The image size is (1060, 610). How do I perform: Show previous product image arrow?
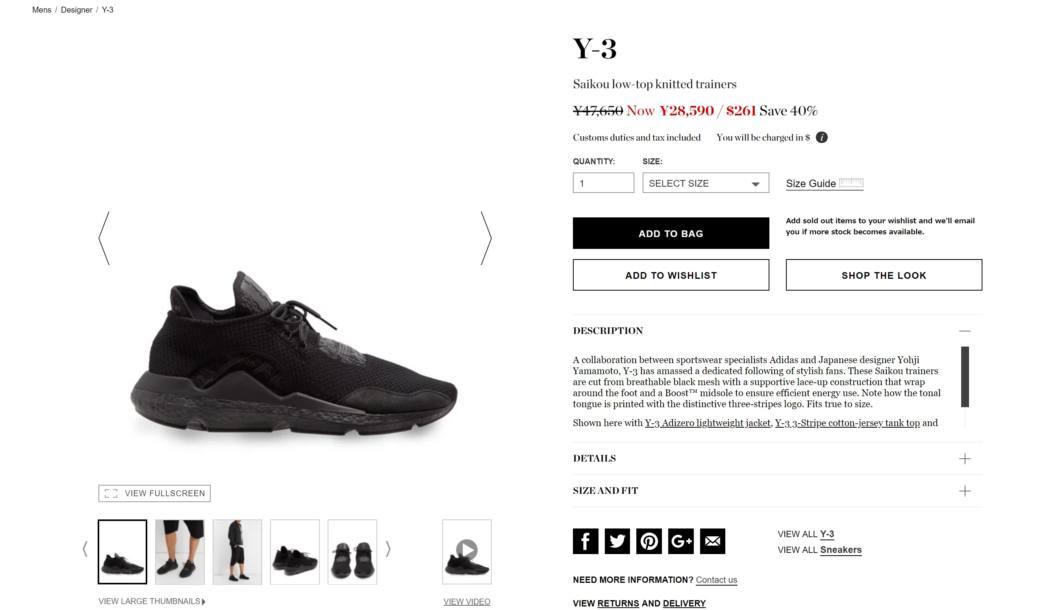pyautogui.click(x=103, y=238)
